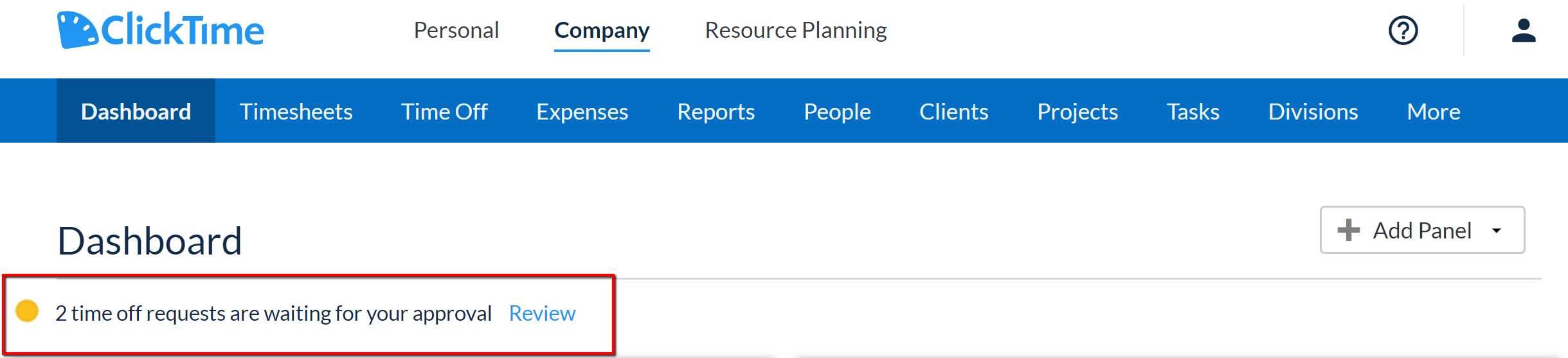The height and width of the screenshot is (358, 1568).
Task: Click the ClickTime logo
Action: [x=160, y=30]
